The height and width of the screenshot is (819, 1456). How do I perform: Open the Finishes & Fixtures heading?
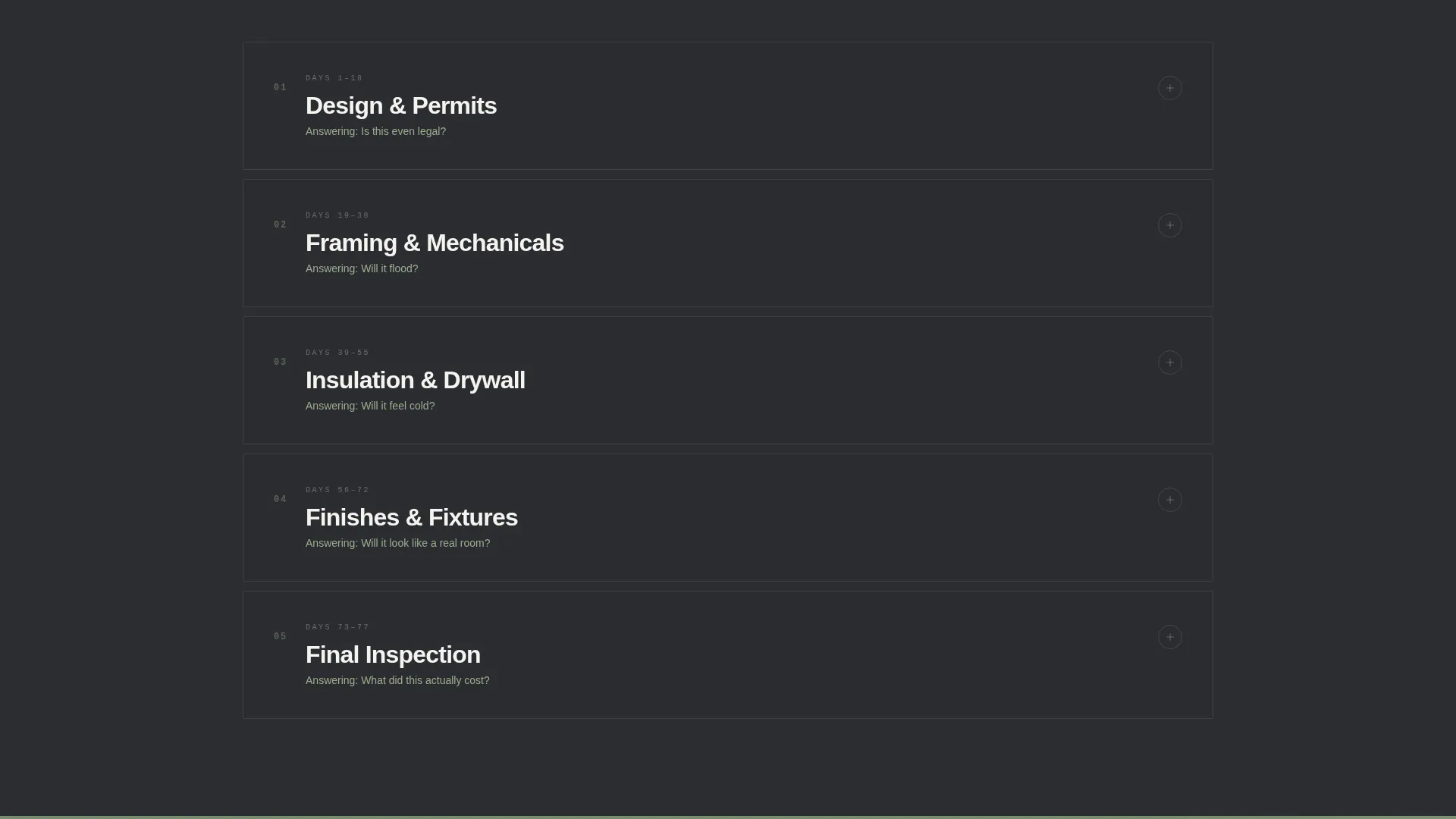412,517
